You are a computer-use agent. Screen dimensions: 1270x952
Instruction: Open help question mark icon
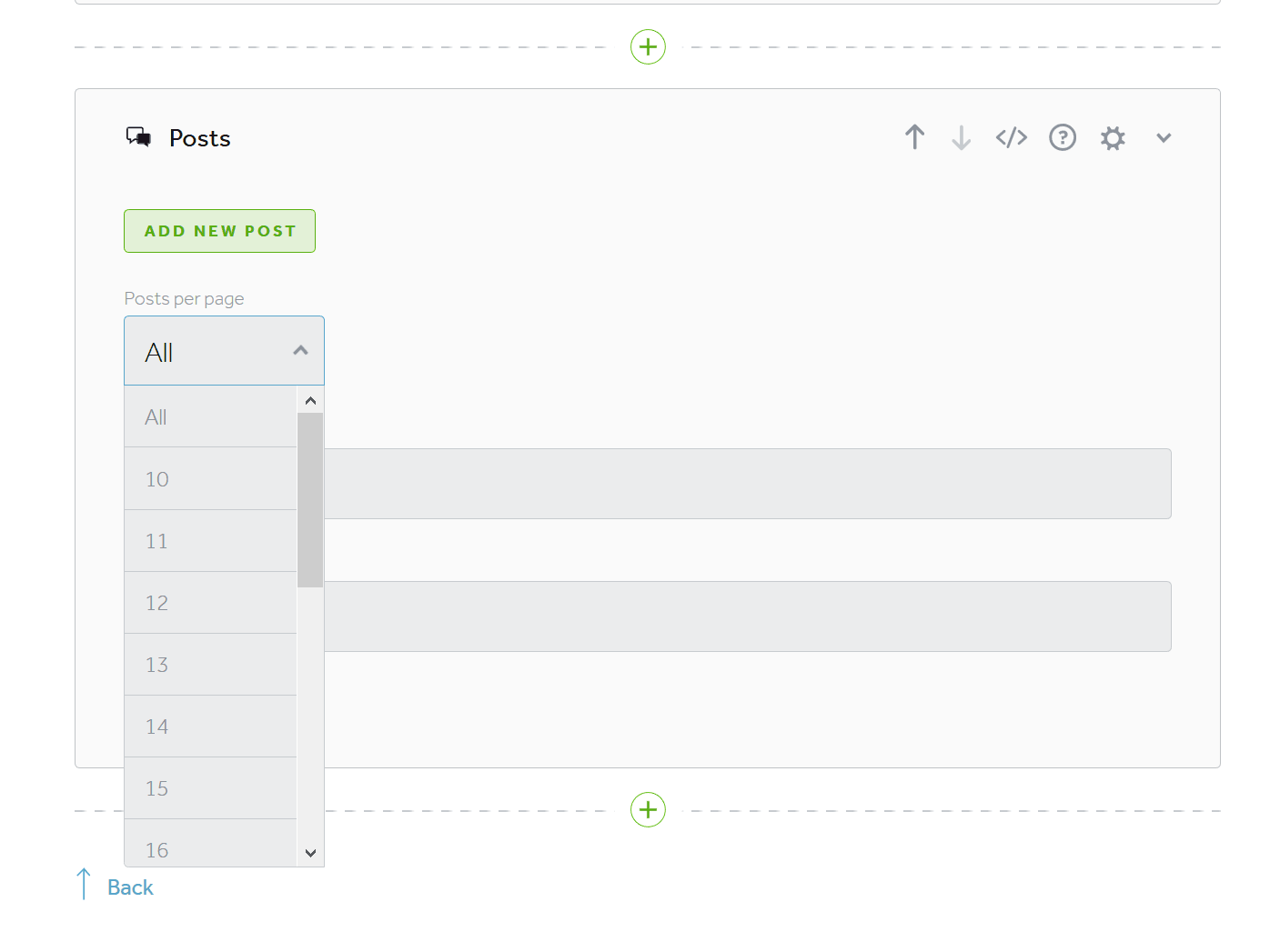[x=1062, y=137]
